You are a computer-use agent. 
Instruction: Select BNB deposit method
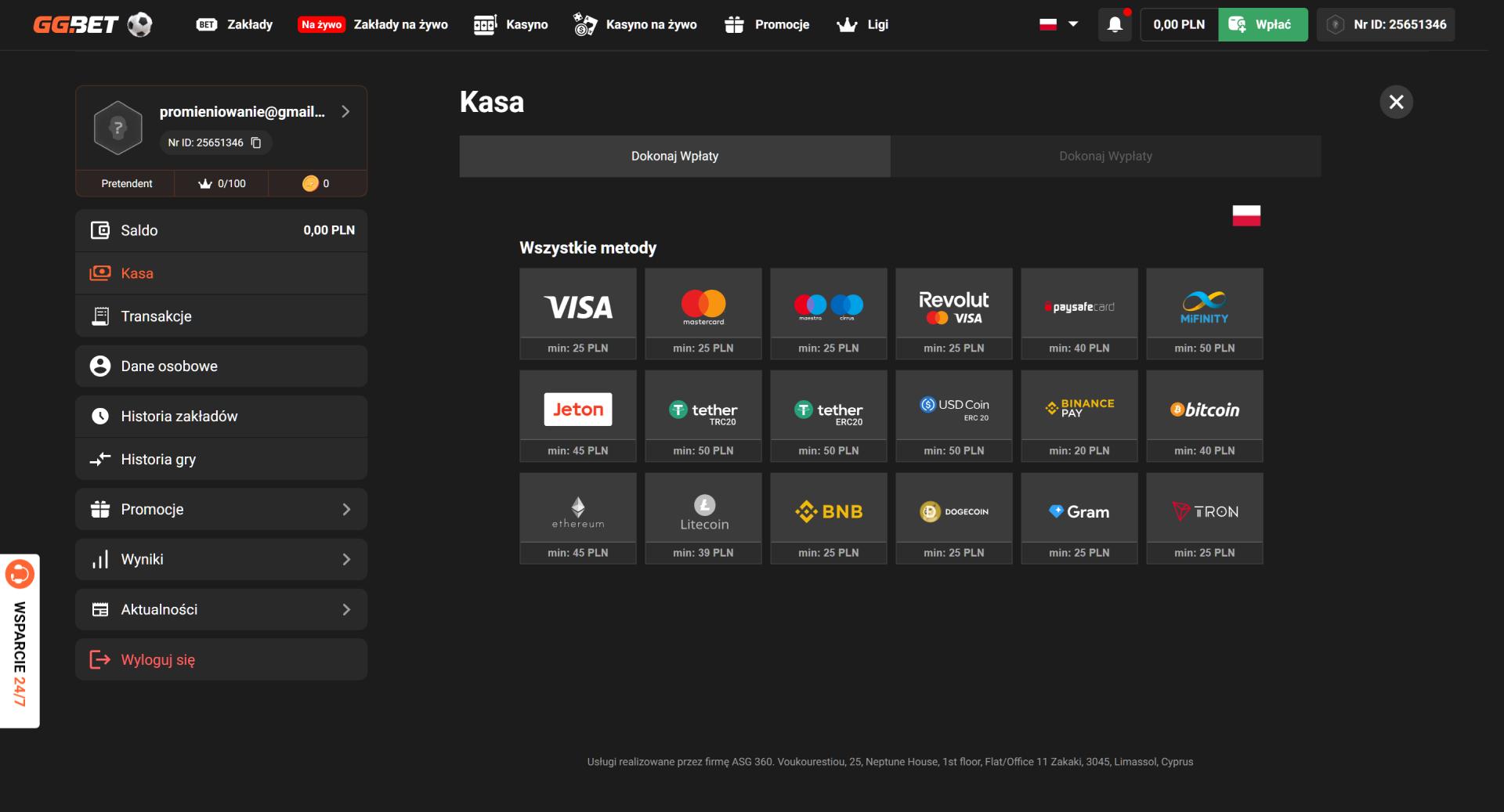point(829,518)
